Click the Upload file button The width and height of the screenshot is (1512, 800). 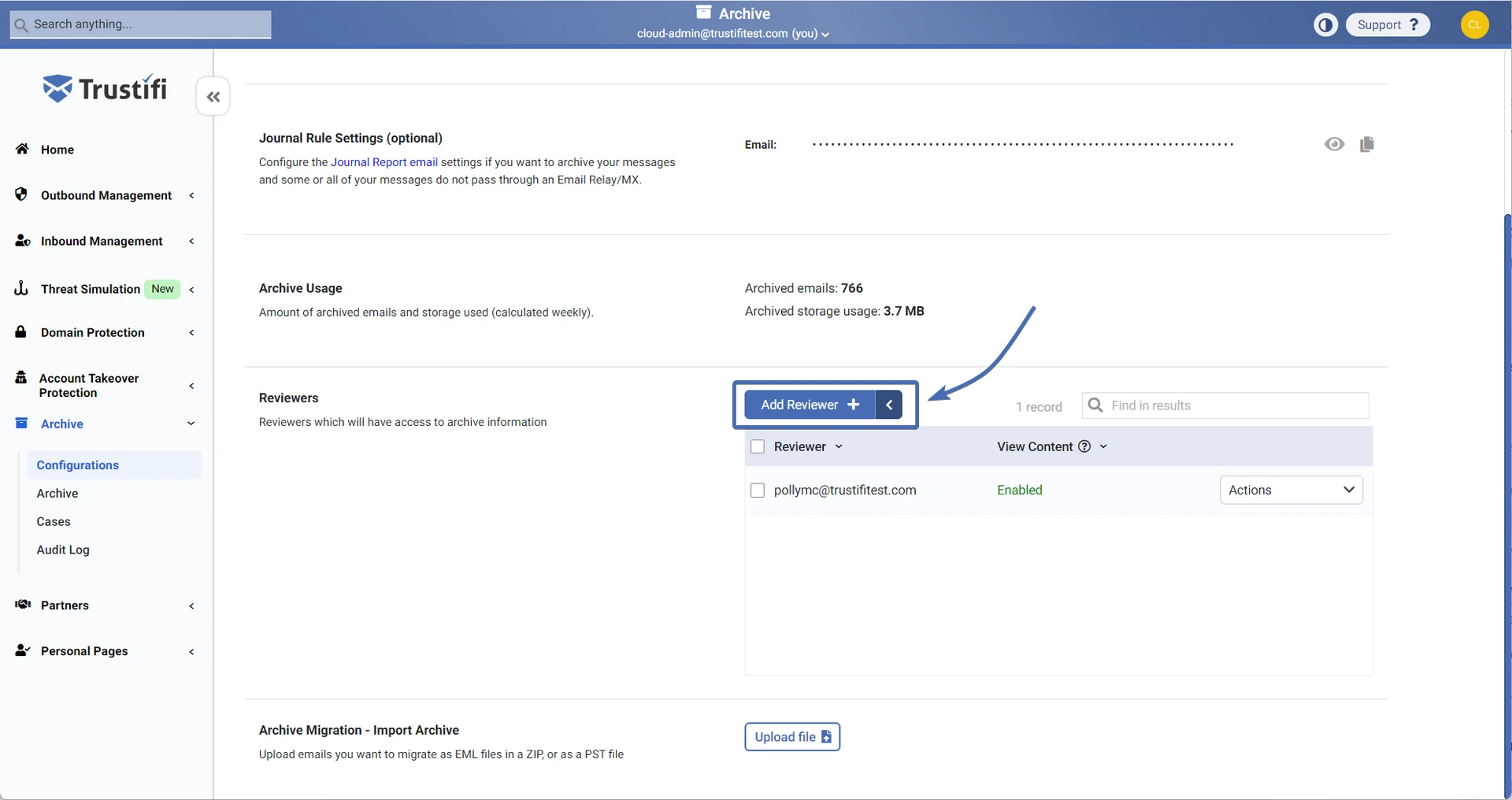pos(791,737)
